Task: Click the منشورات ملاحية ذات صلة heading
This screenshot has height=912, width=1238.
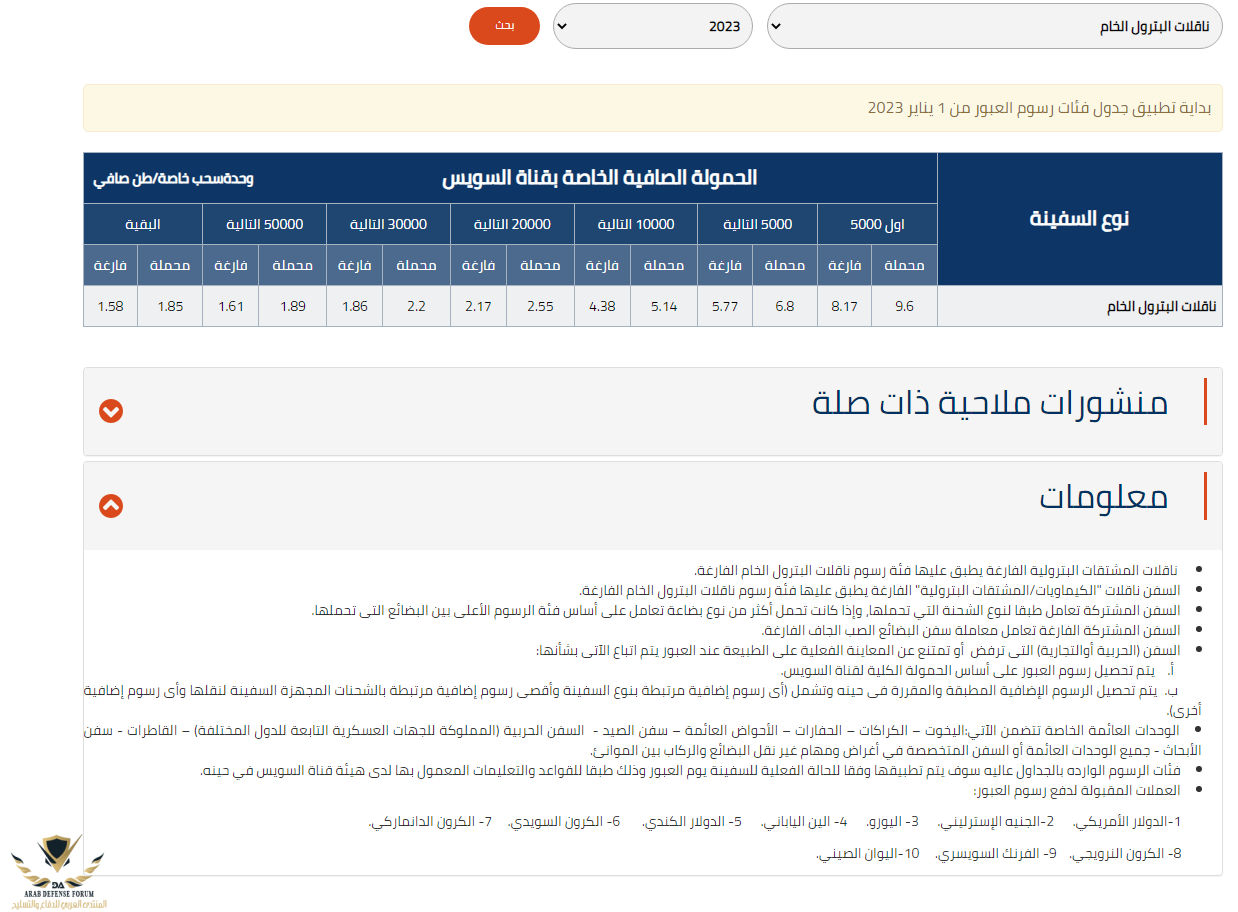Action: 990,403
